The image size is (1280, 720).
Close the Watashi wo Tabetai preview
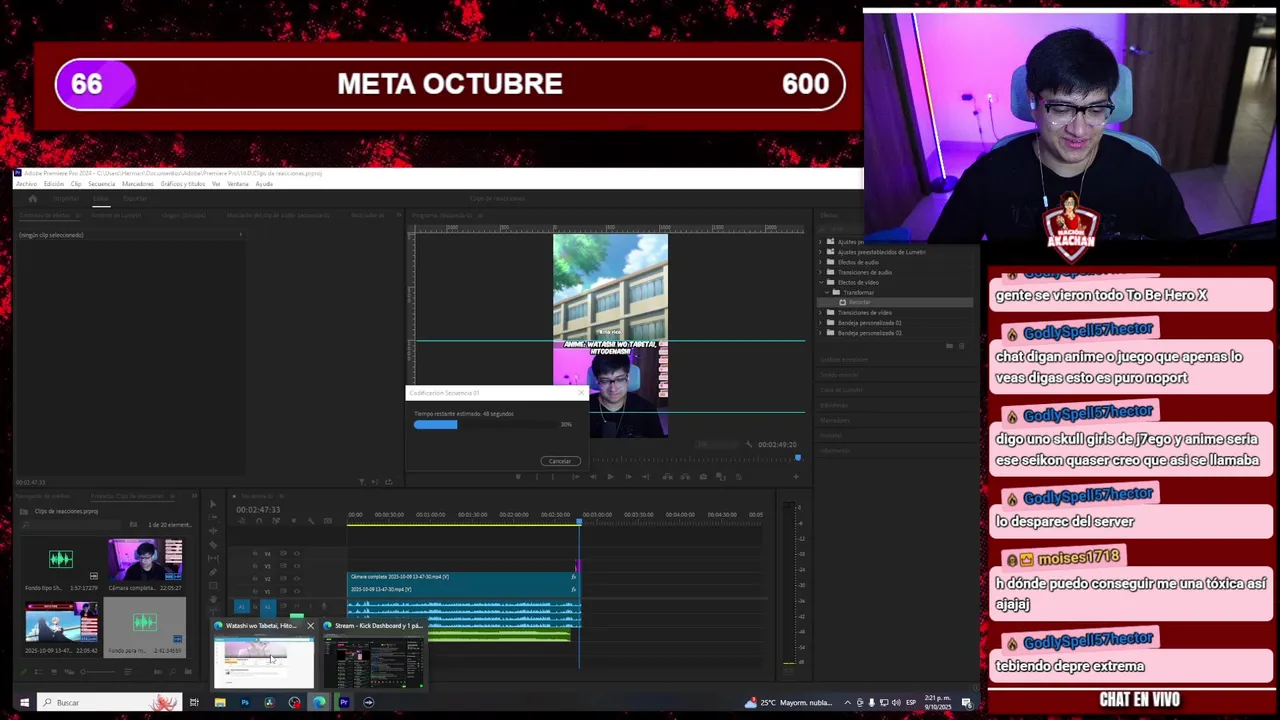point(310,626)
